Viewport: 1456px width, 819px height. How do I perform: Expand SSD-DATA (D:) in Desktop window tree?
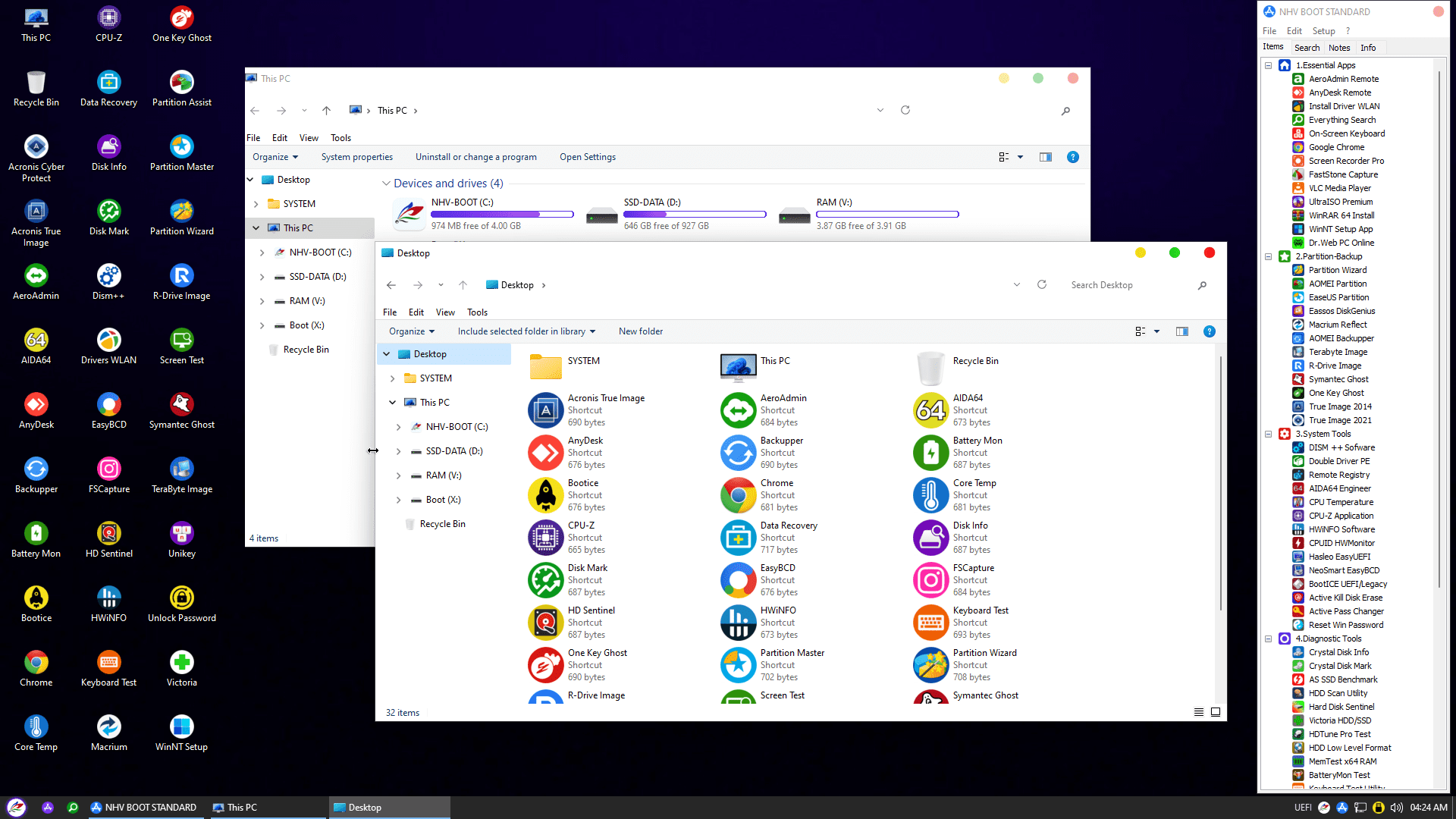coord(398,451)
